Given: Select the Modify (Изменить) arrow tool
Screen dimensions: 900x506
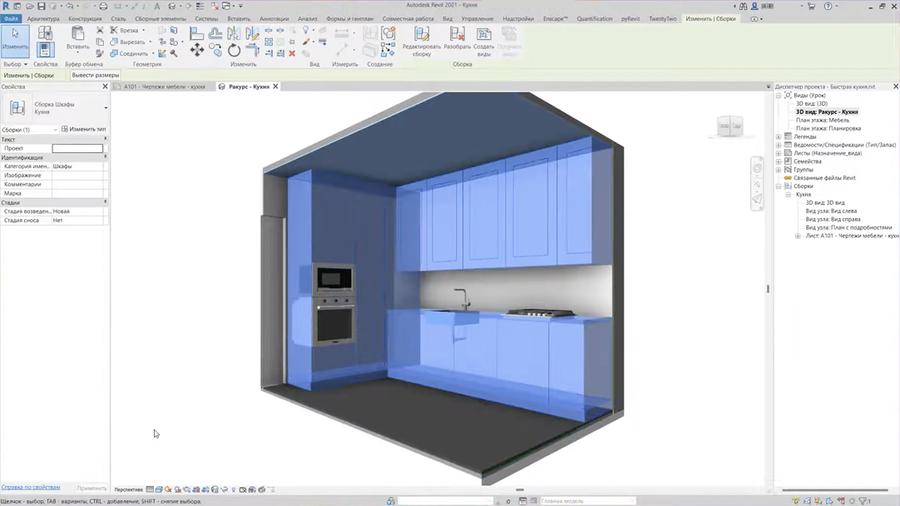Looking at the screenshot, I should coord(15,40).
